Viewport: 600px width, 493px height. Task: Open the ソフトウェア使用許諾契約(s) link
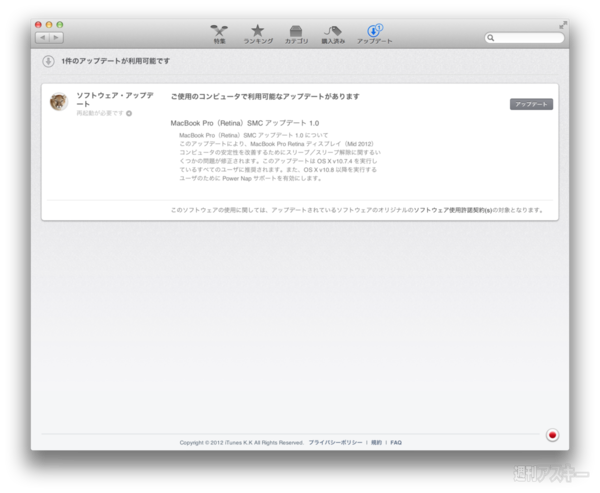point(453,210)
